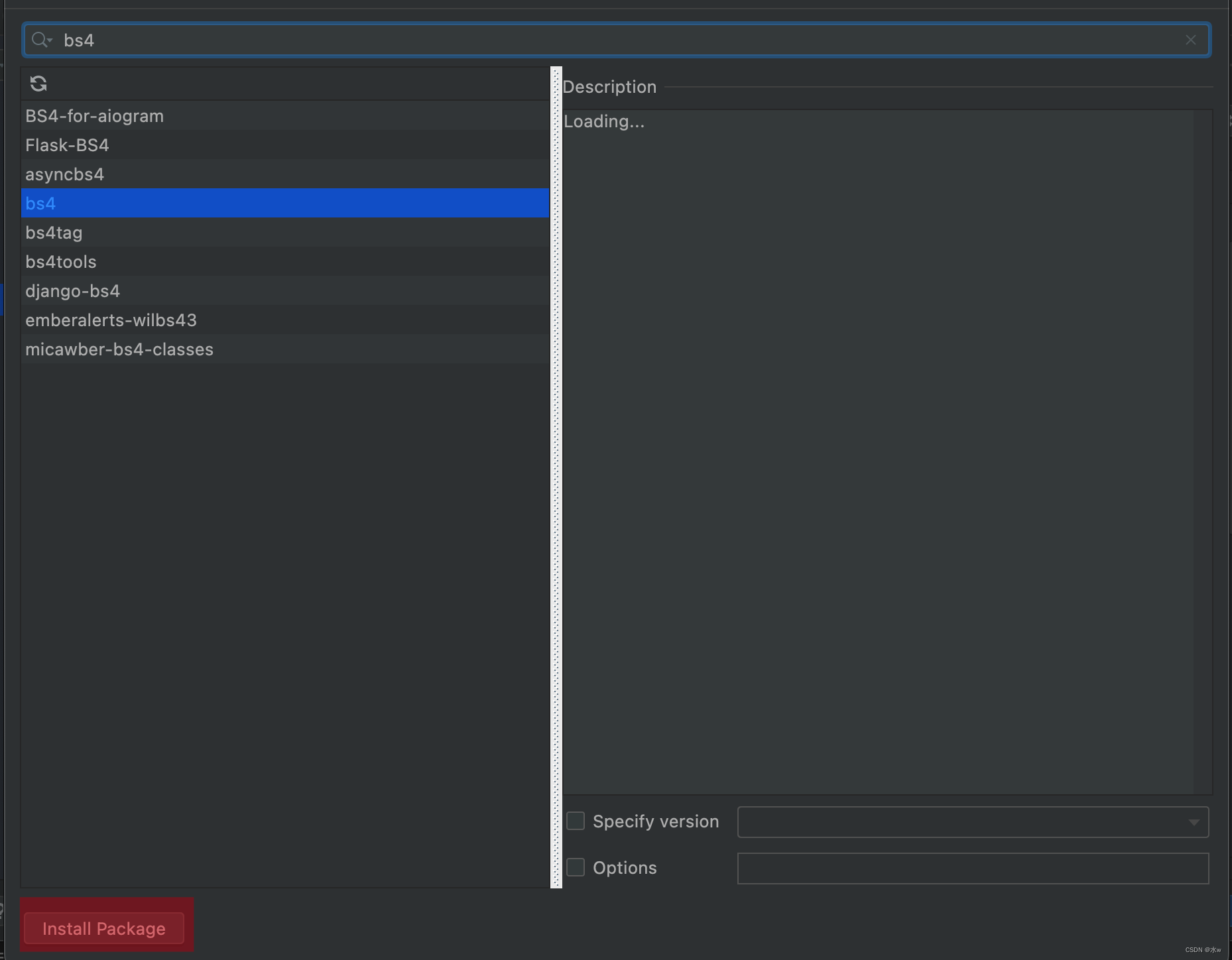Select the Flask-BS4 package
The height and width of the screenshot is (960, 1232).
67,145
